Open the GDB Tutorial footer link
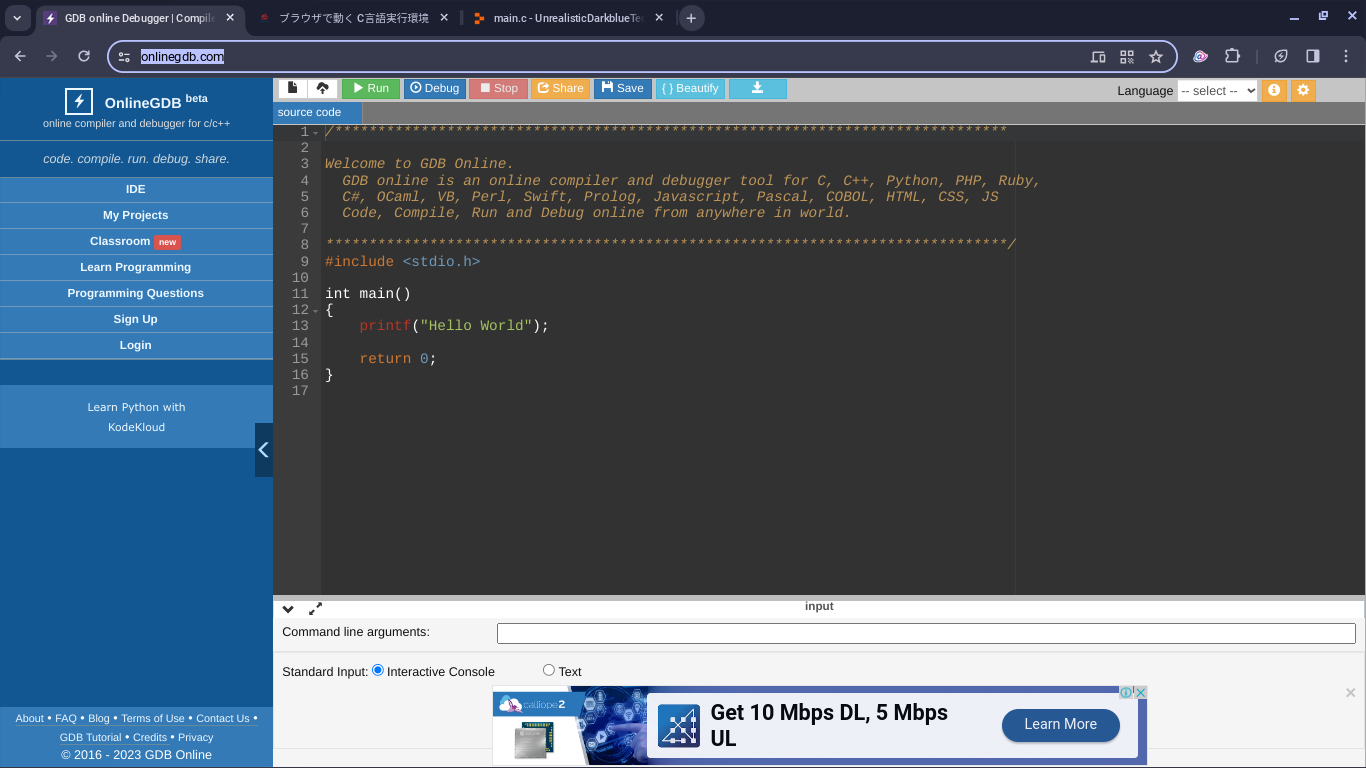 click(90, 737)
